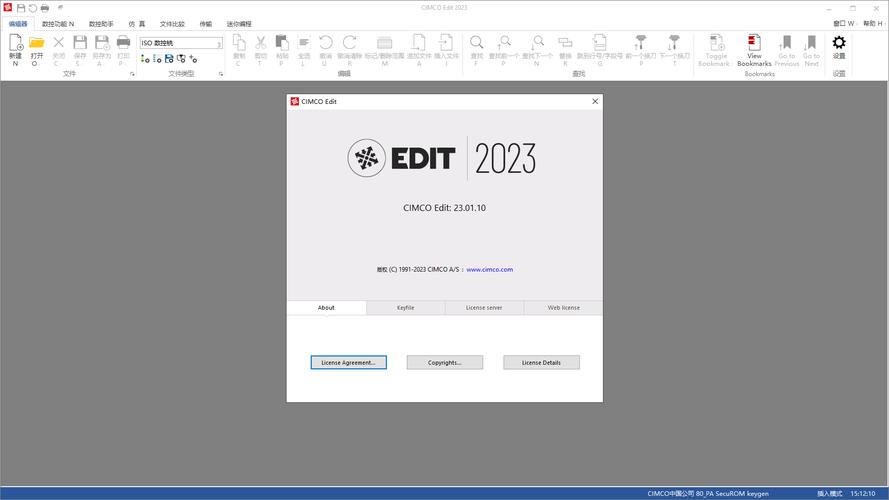Select the About tab in dialog
Image resolution: width=889 pixels, height=500 pixels.
(326, 307)
